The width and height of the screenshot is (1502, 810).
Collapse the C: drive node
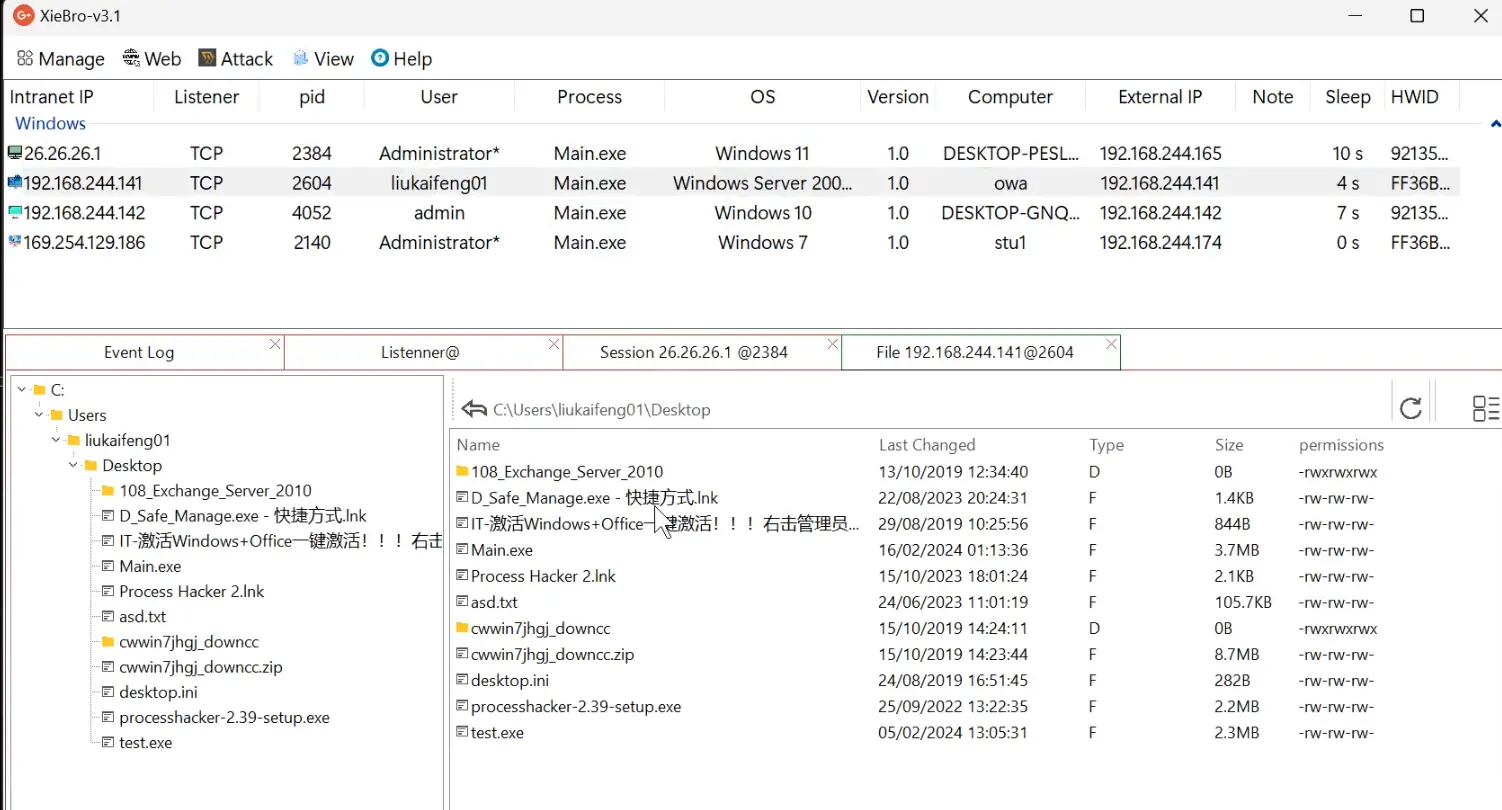click(22, 389)
